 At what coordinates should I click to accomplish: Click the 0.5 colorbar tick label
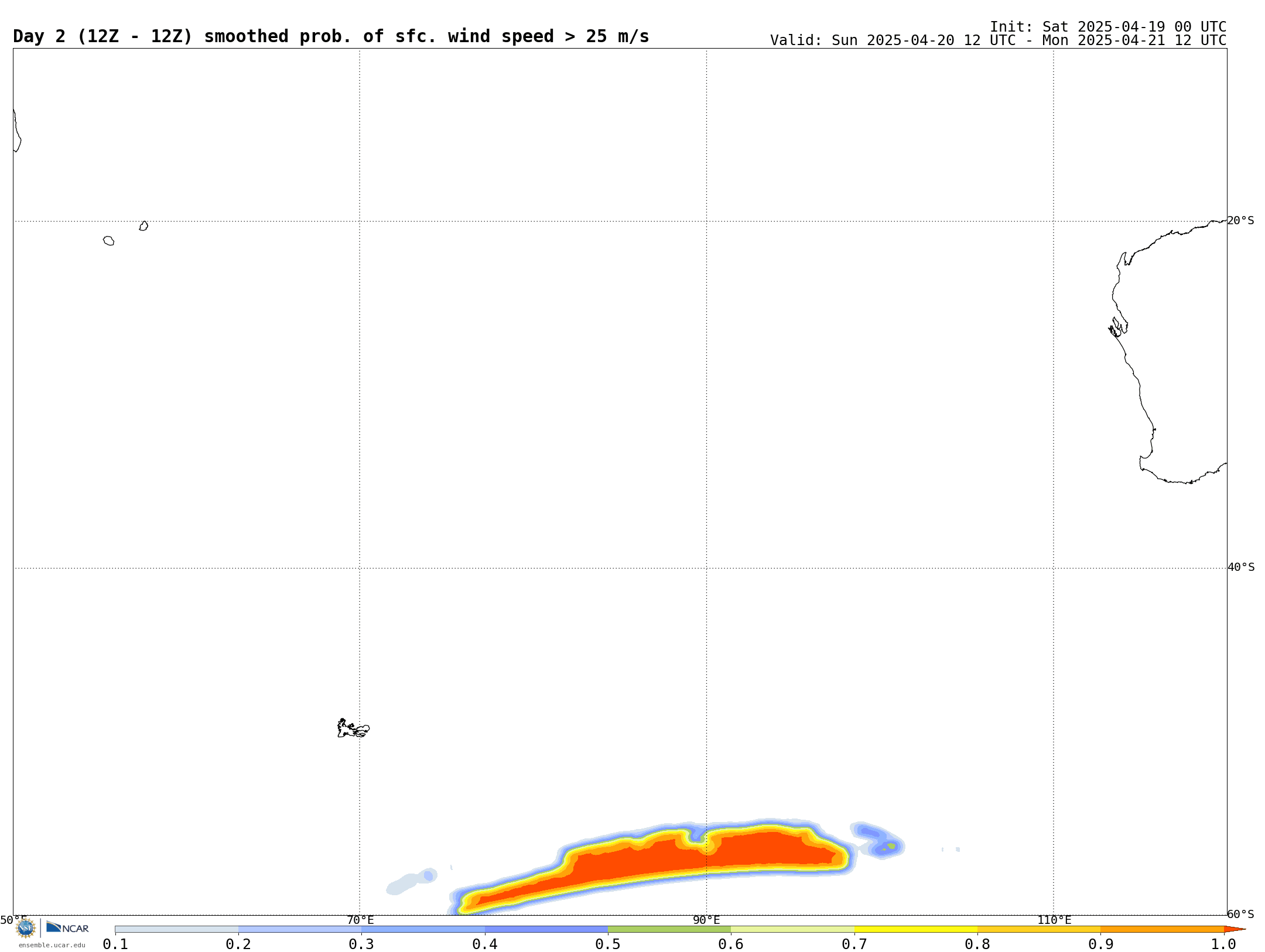tap(608, 944)
